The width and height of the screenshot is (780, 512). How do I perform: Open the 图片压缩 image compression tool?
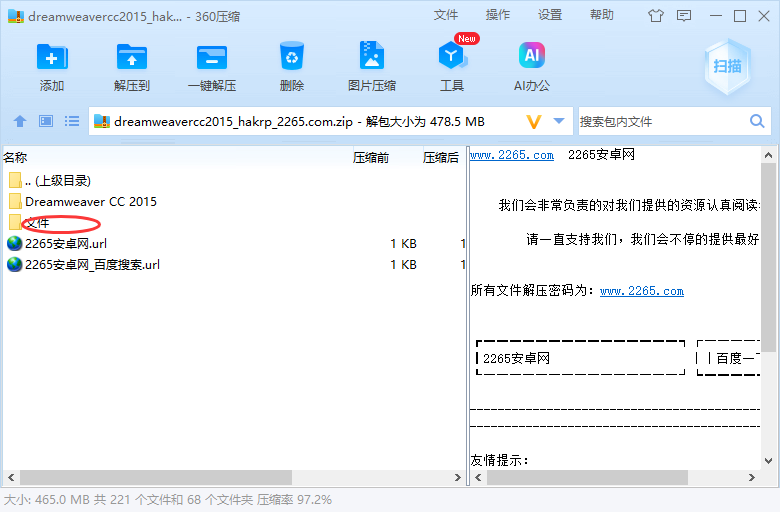coord(372,55)
